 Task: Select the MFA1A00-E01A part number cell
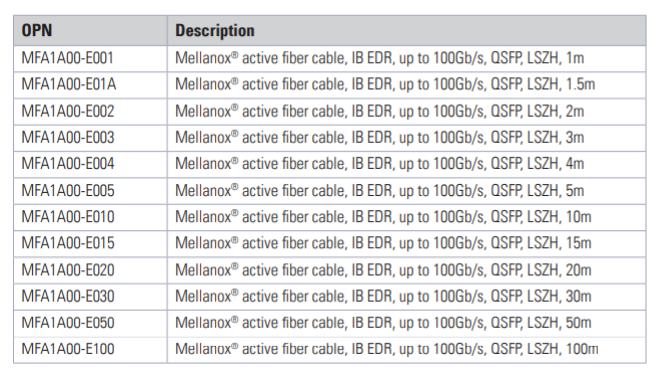click(90, 85)
